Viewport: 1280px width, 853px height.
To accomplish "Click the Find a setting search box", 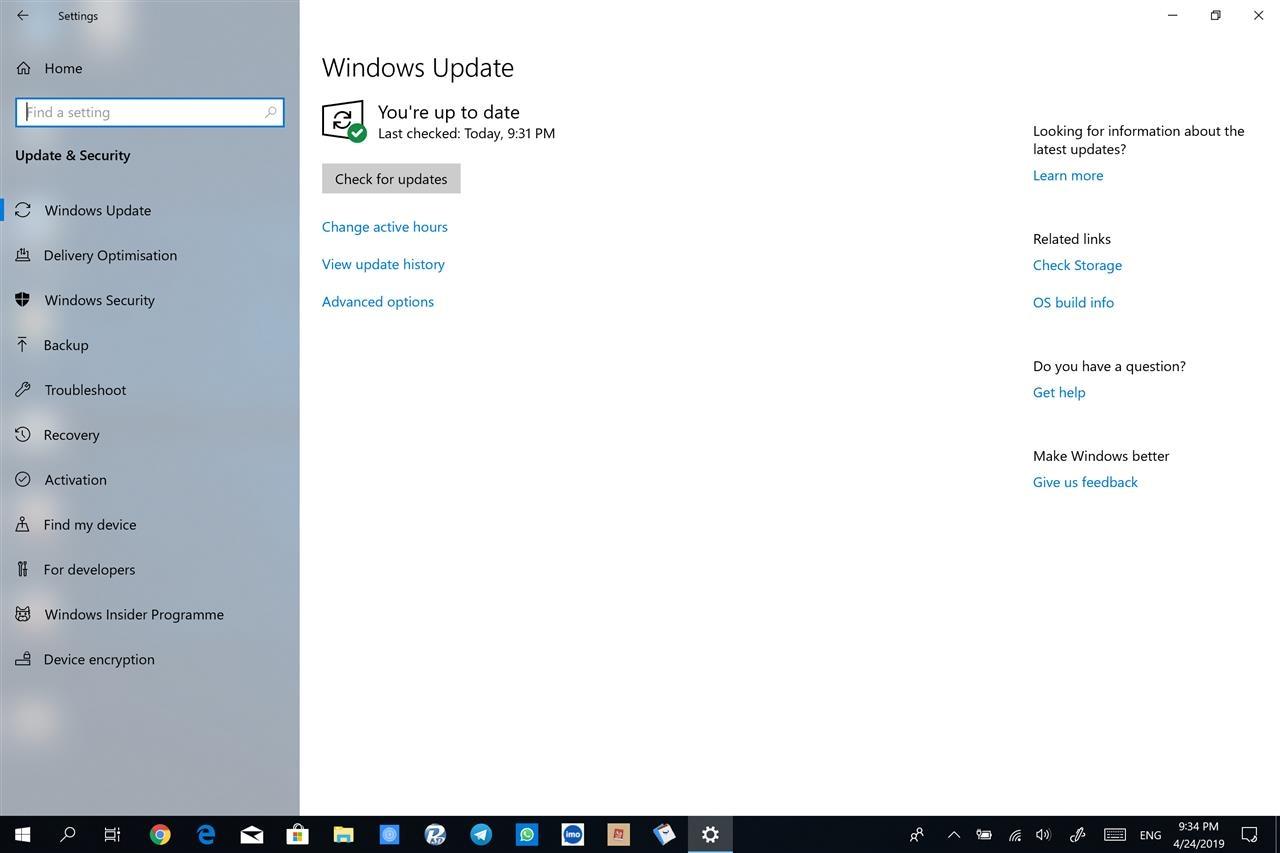I will [150, 112].
